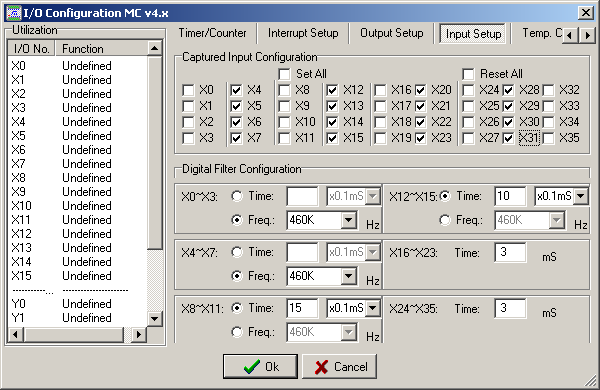Click the horizontal scroll left arrow in Utilization
The width and height of the screenshot is (600, 390).
pyautogui.click(x=15, y=335)
